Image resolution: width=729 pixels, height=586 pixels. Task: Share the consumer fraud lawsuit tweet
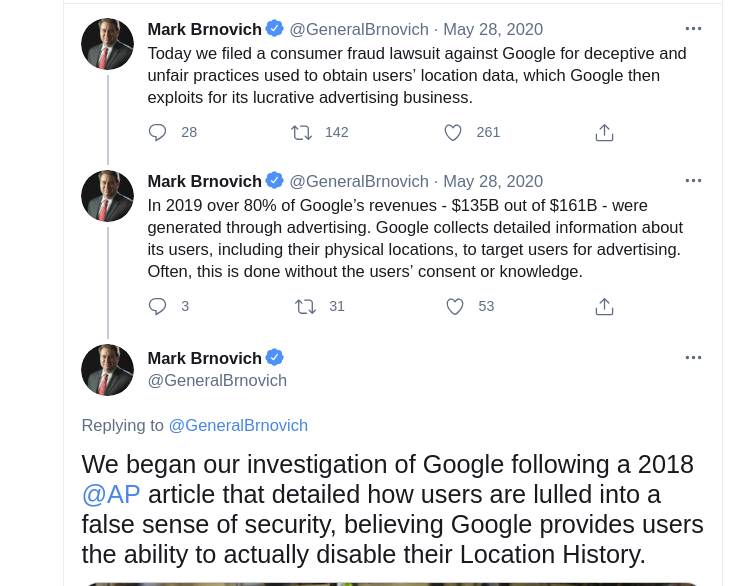point(604,133)
